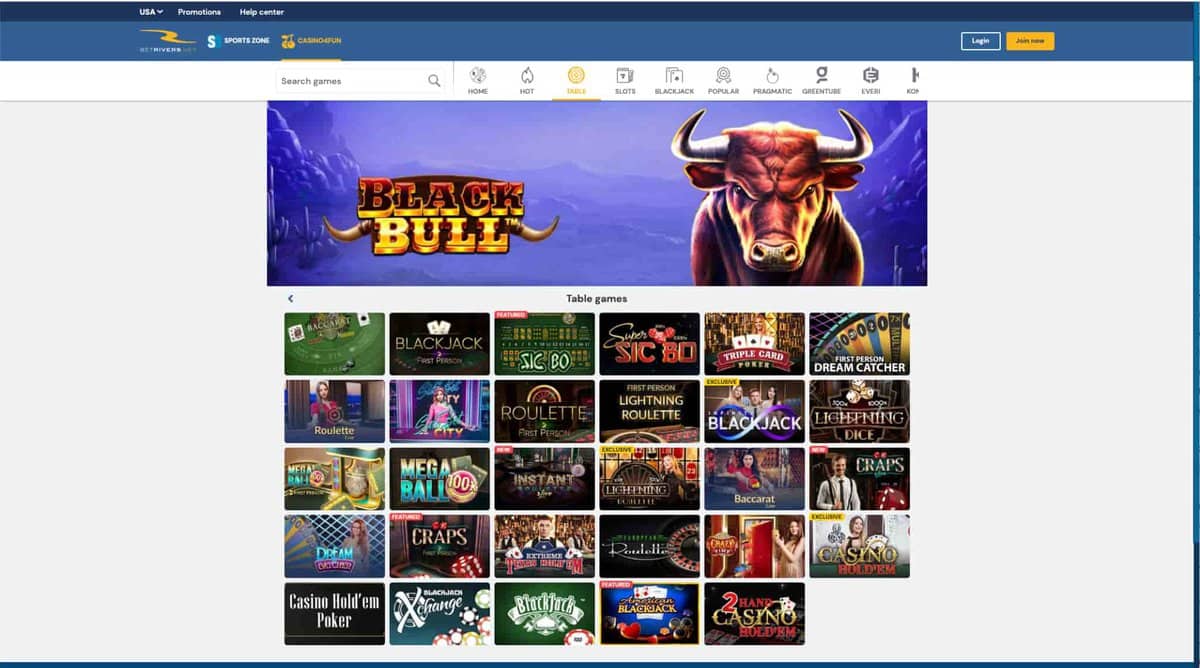The width and height of the screenshot is (1200, 668).
Task: Open Instant Roulette game
Action: coord(544,479)
